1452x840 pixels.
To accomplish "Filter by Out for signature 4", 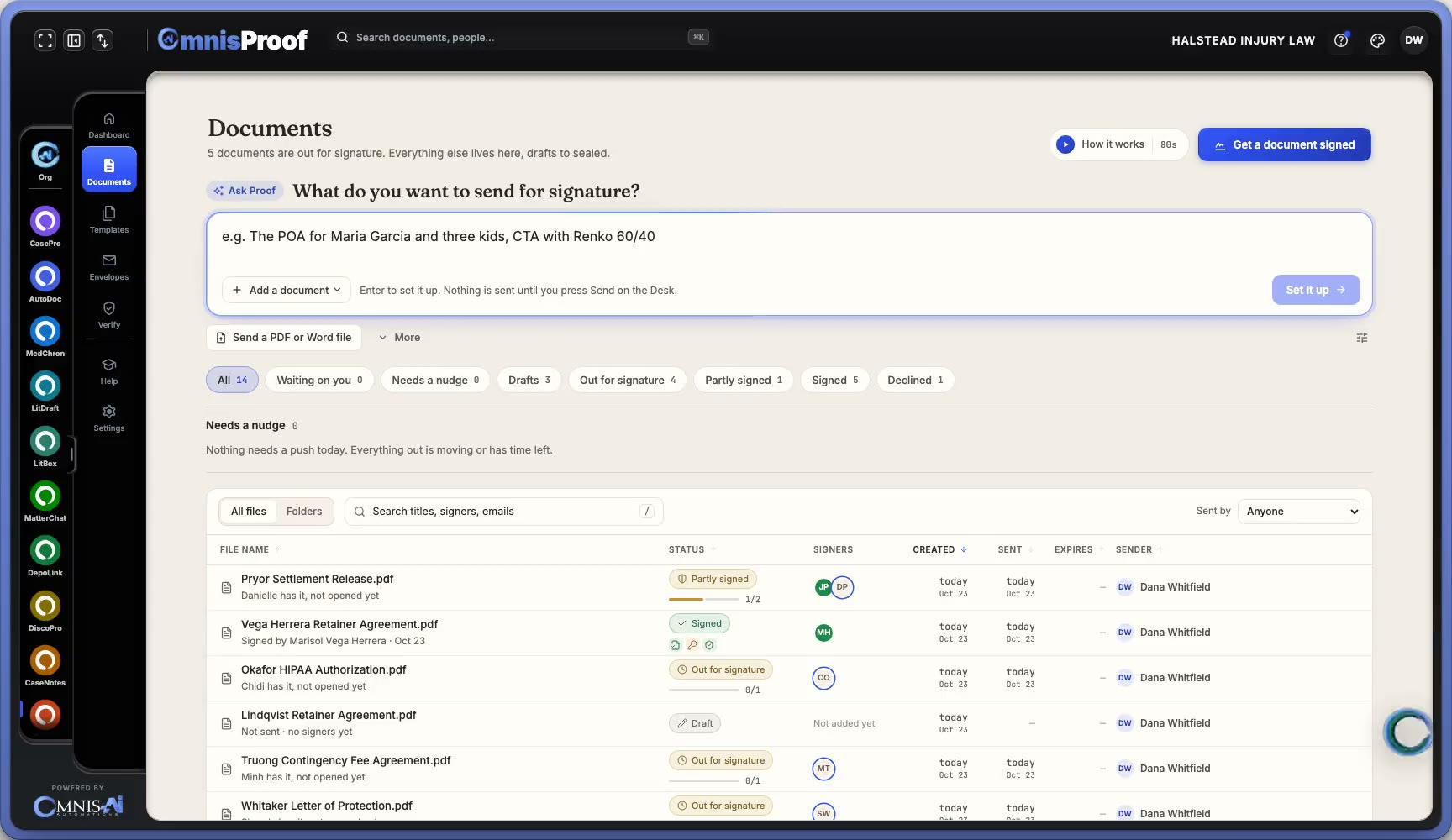I will [628, 380].
